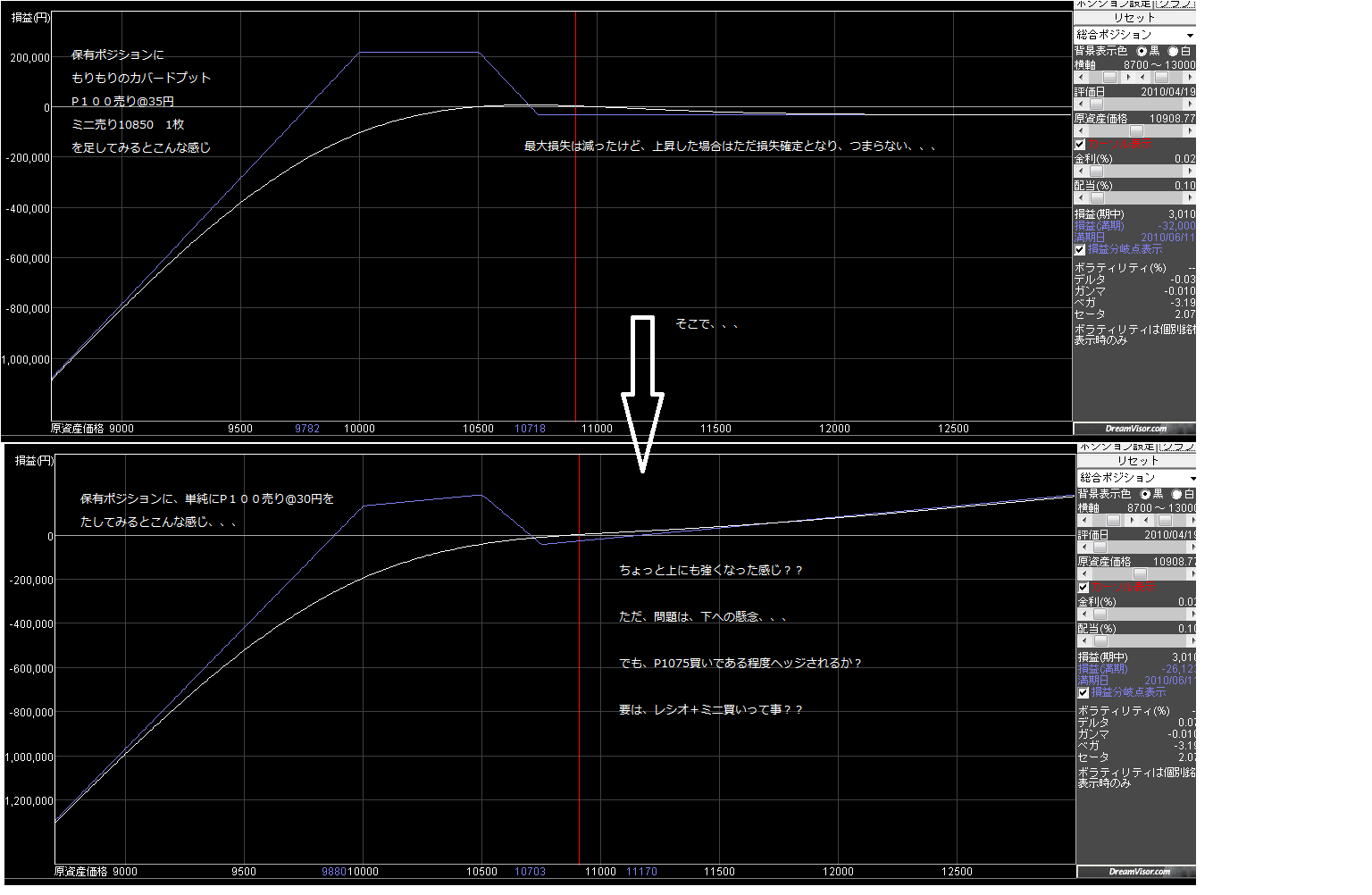
Task: Toggle the カーソル表示 checkbox in the upper panel
Action: click(x=1080, y=144)
